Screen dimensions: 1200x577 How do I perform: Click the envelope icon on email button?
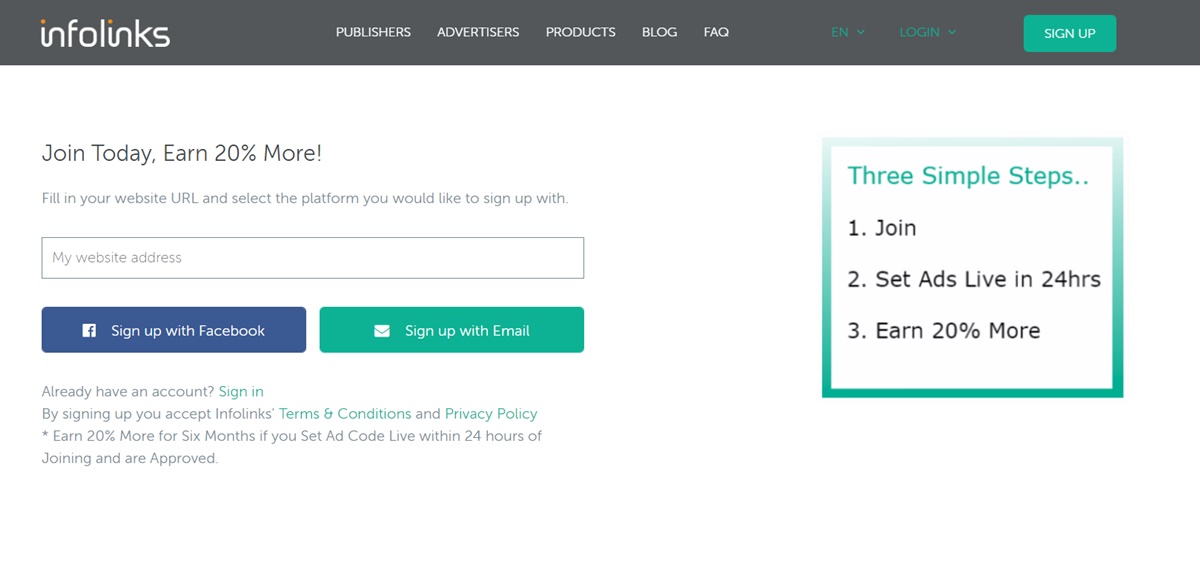pos(382,331)
